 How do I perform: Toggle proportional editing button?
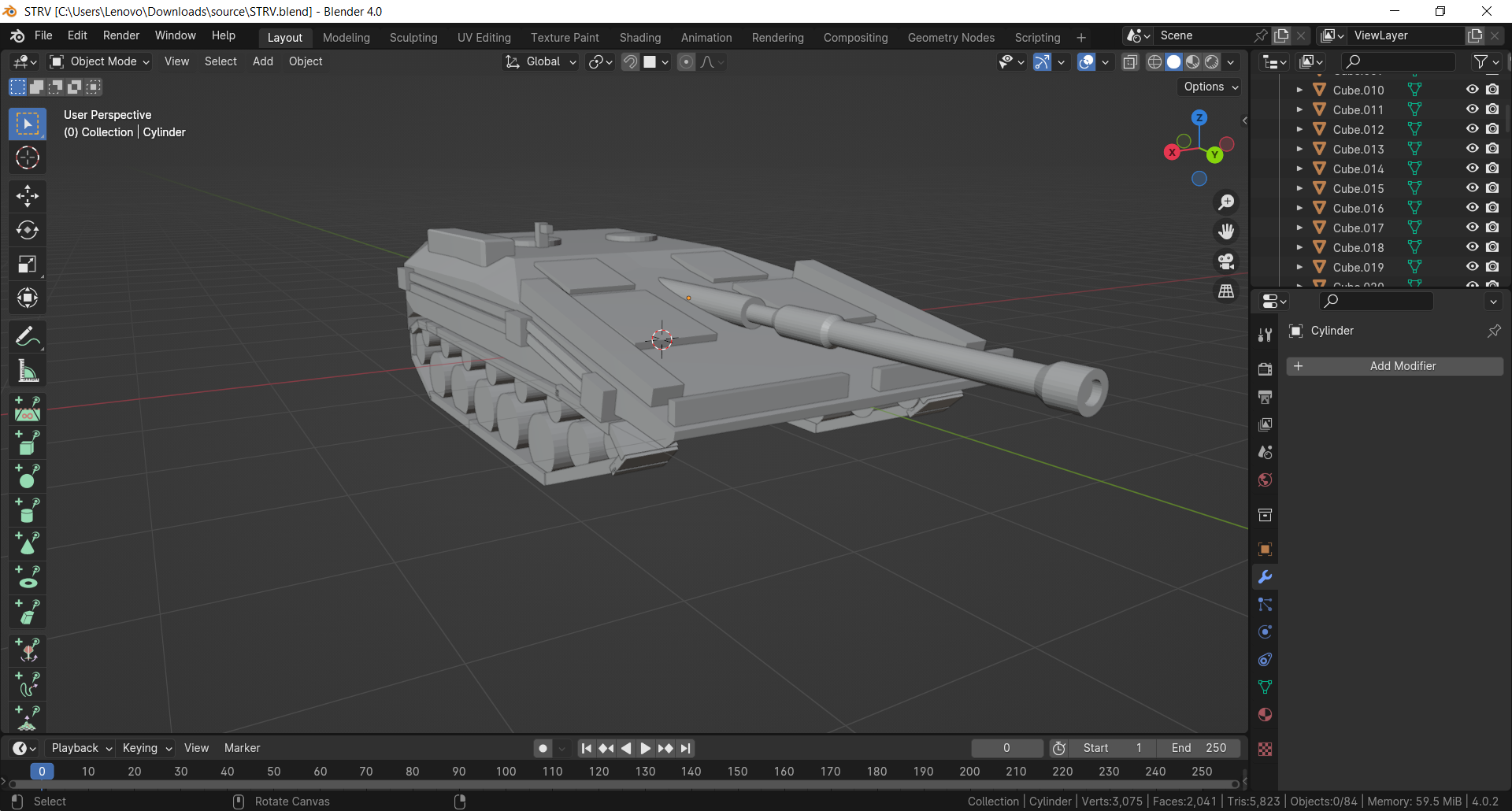pos(686,62)
